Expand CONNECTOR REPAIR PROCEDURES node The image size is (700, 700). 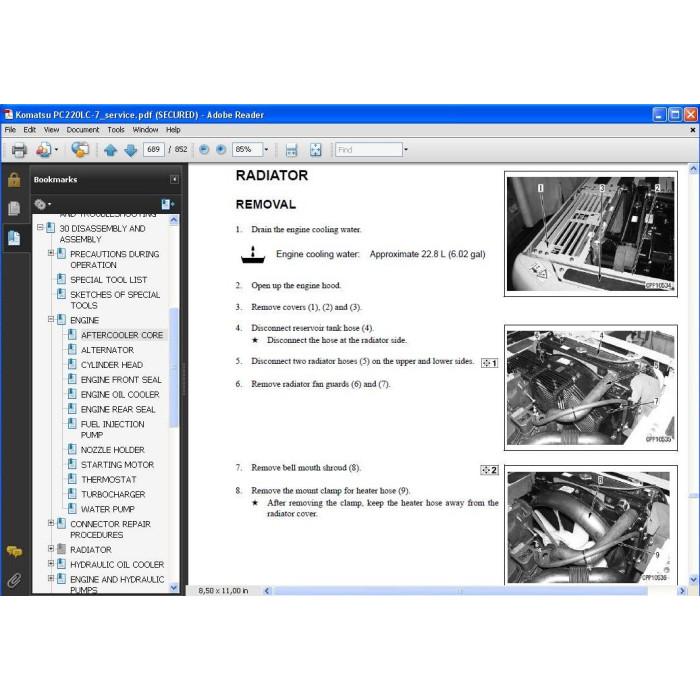(x=51, y=523)
